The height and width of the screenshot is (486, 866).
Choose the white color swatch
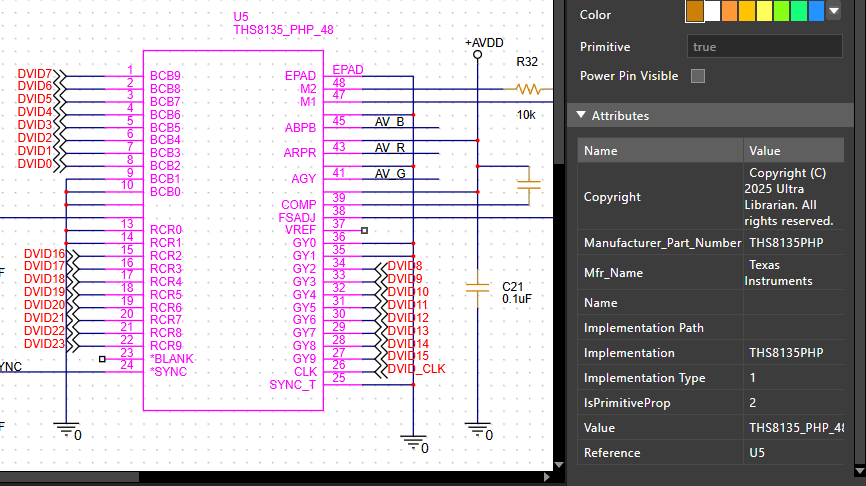[712, 11]
